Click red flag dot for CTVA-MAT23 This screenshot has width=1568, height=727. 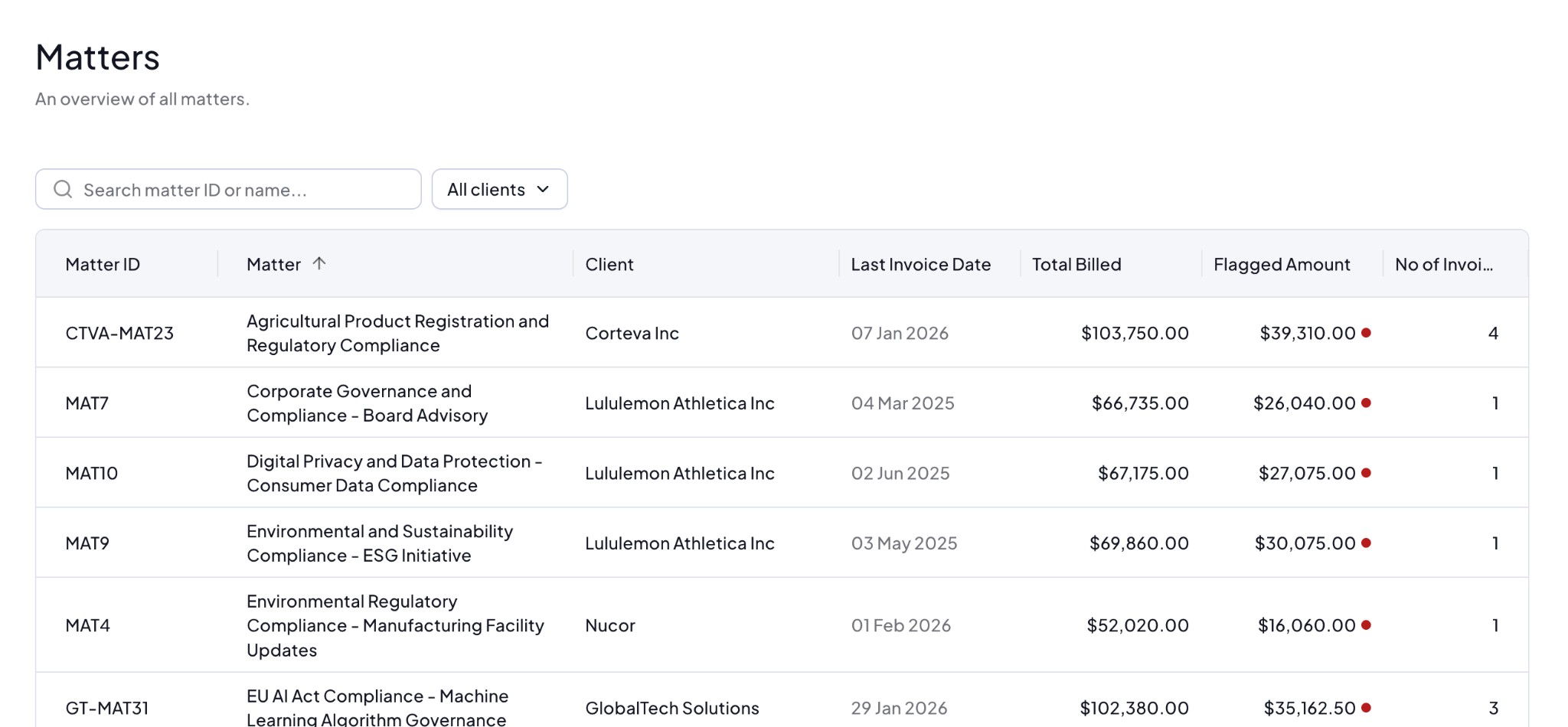click(x=1366, y=333)
